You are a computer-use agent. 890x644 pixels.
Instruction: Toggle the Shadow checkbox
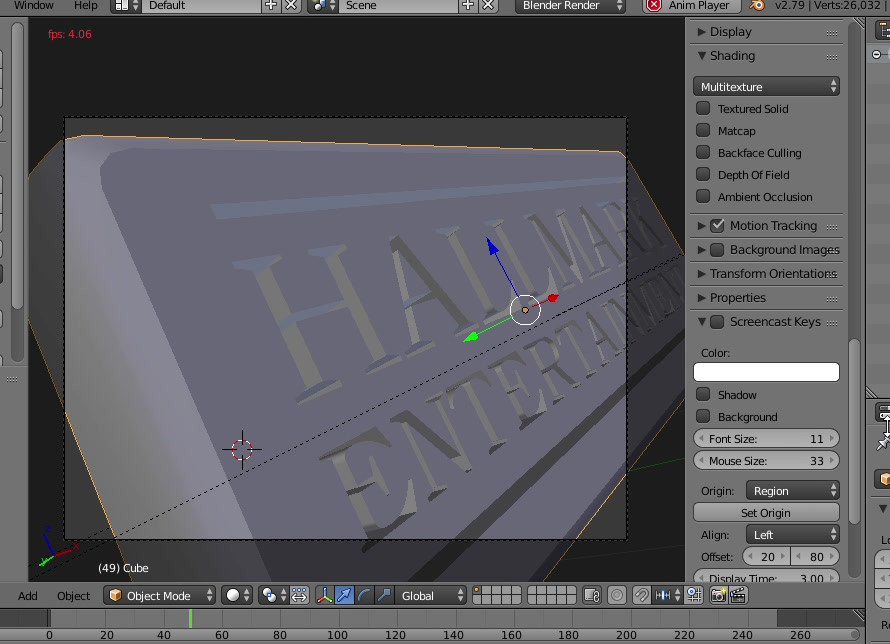pyautogui.click(x=703, y=394)
